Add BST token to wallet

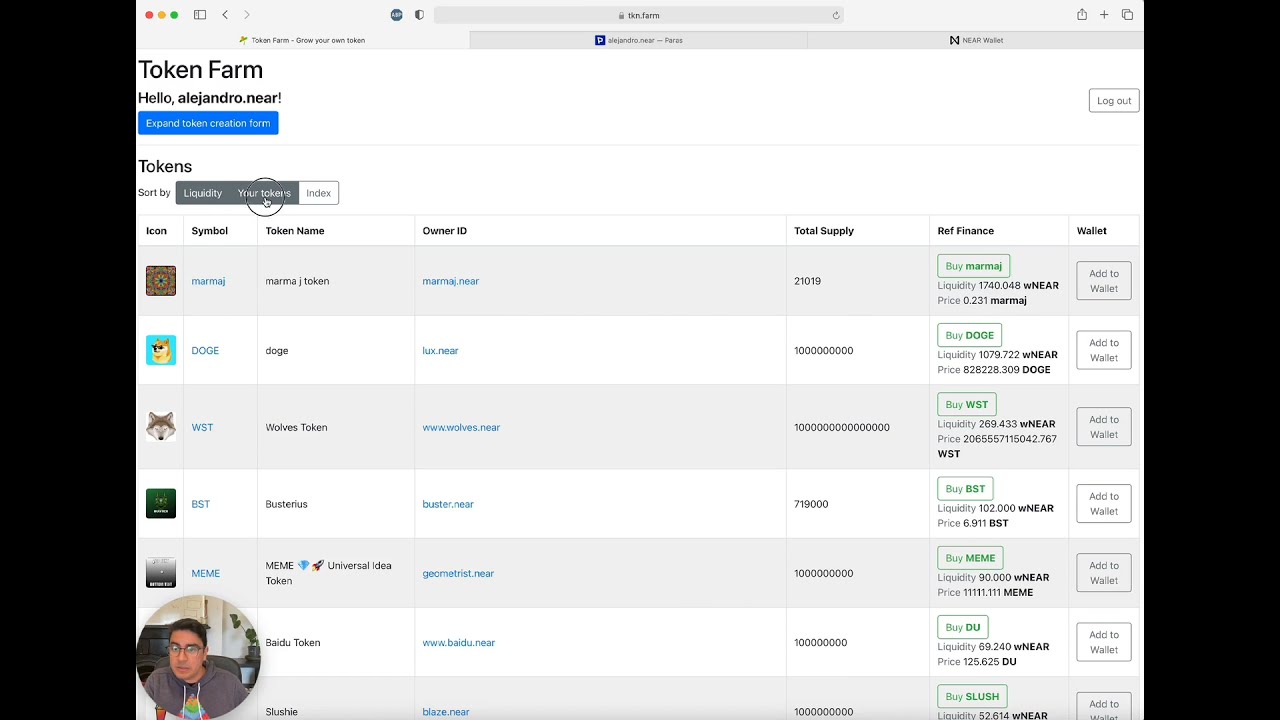click(1103, 504)
